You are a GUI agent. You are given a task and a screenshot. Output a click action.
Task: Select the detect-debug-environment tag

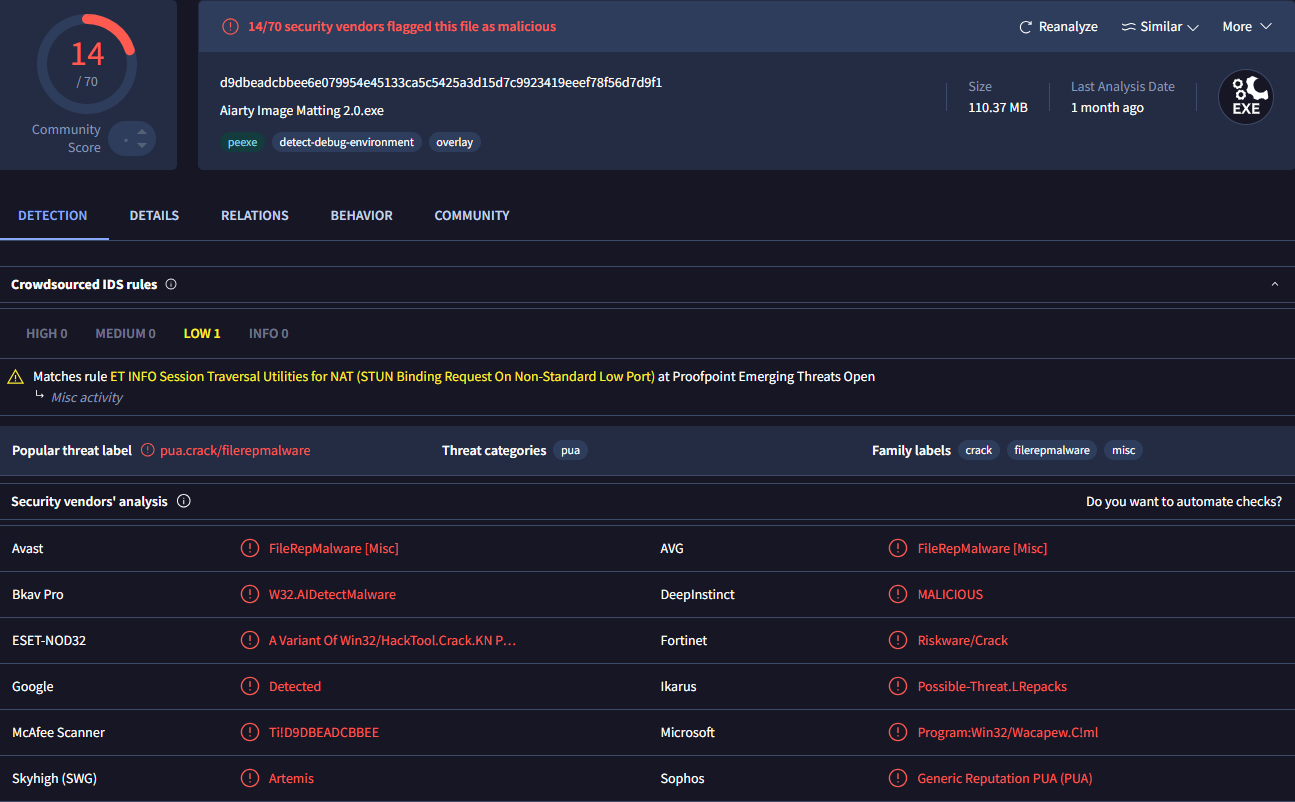pos(346,142)
